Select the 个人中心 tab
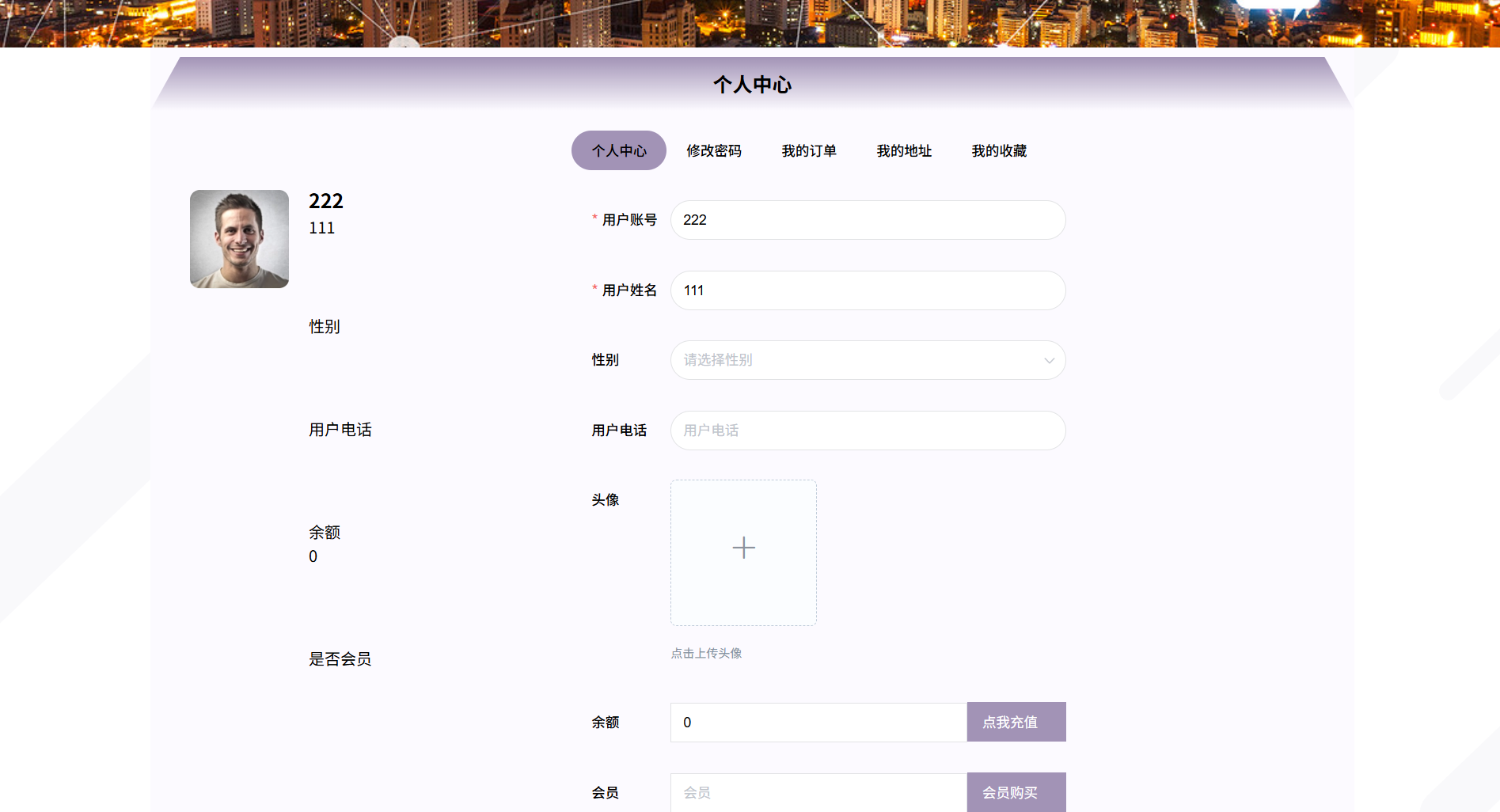This screenshot has width=1500, height=812. (619, 150)
